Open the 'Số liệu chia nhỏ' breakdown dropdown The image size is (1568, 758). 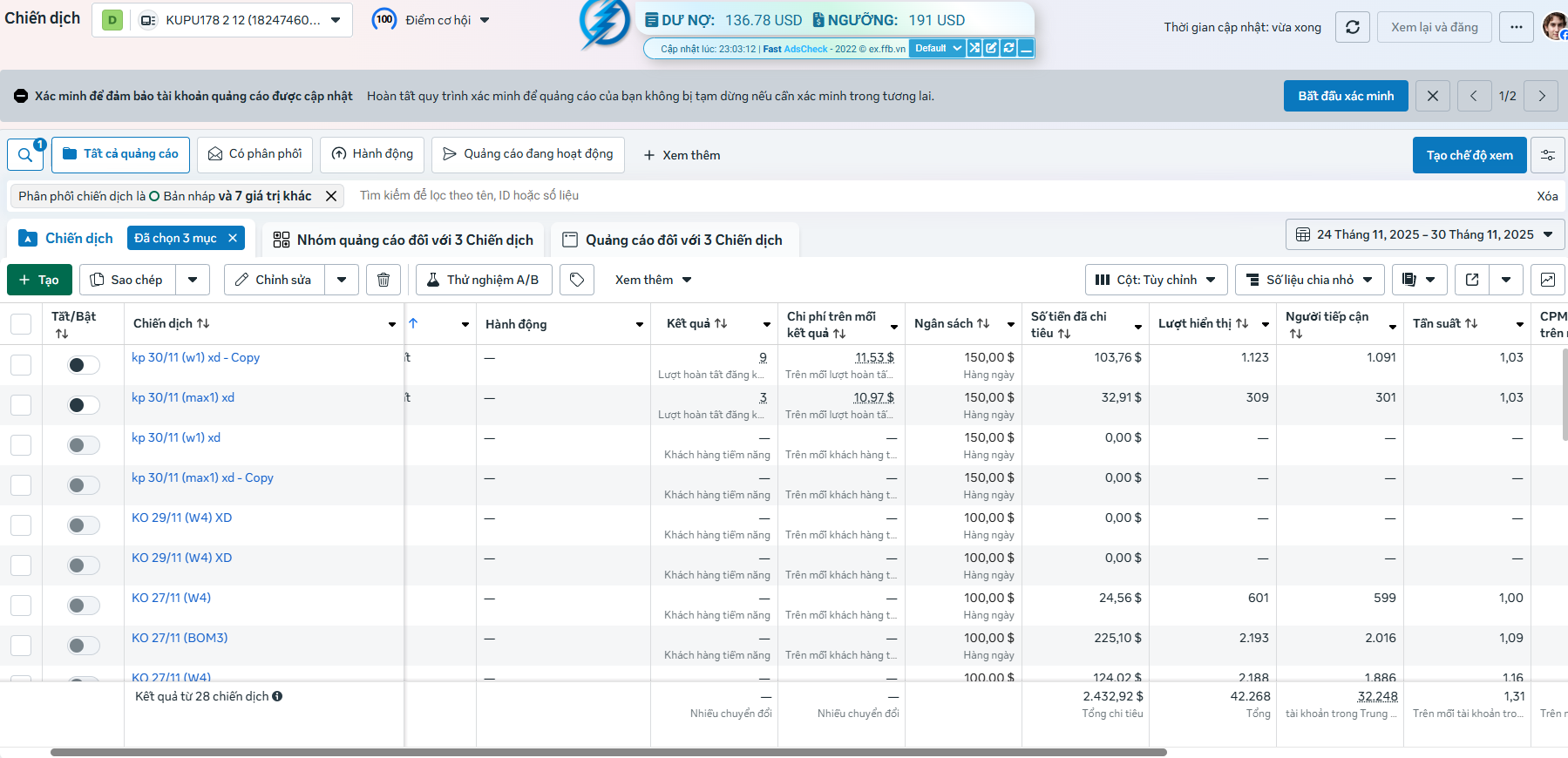[1309, 280]
